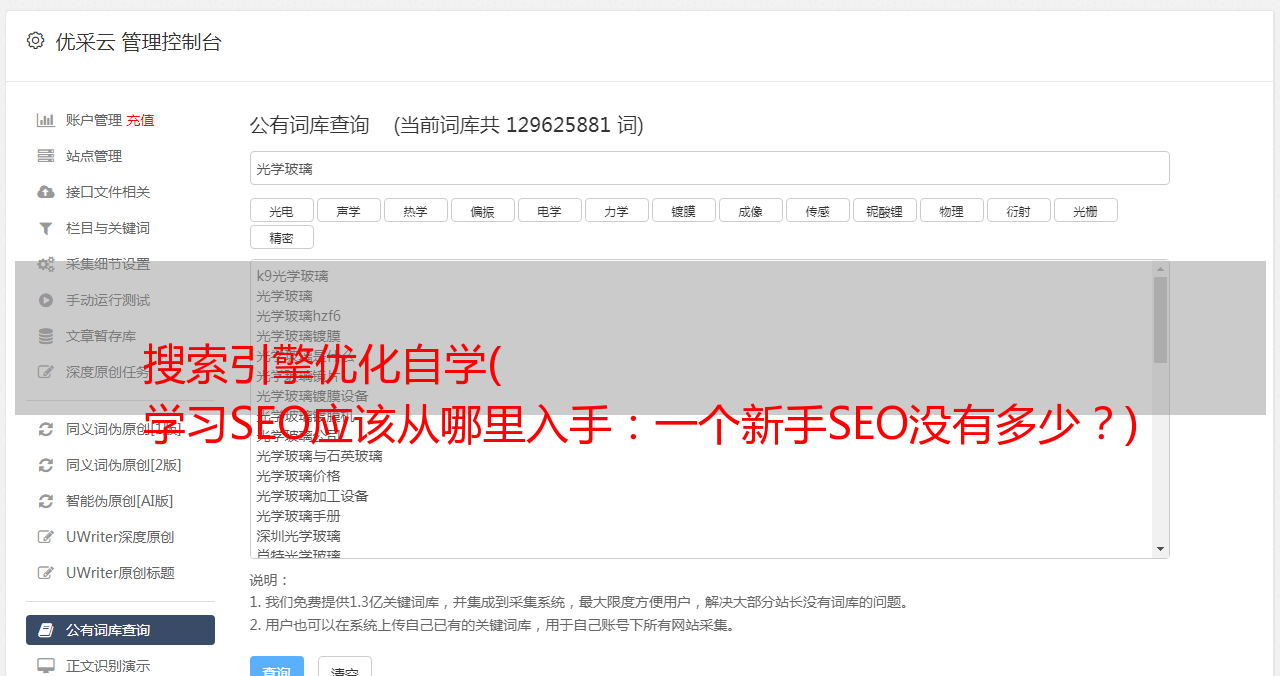Select the 成像 tag button
This screenshot has height=676, width=1280.
point(750,210)
